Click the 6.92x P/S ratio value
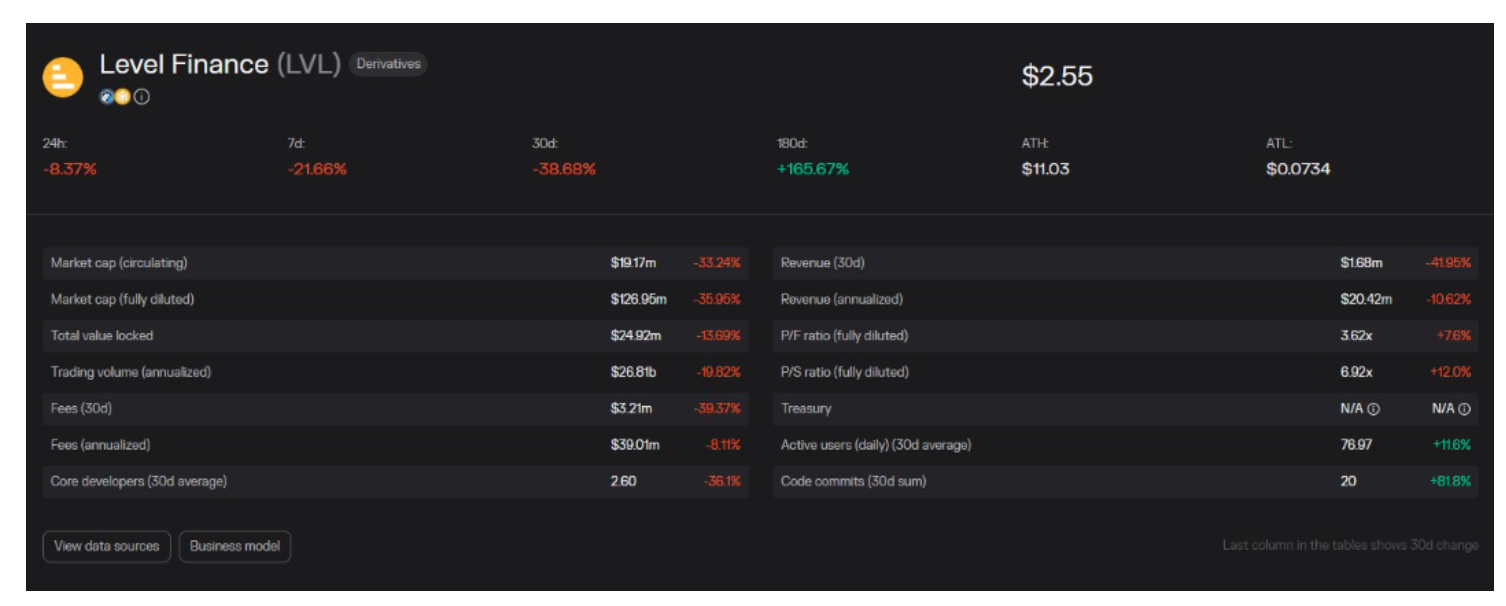This screenshot has height=606, width=1506. pyautogui.click(x=1356, y=372)
